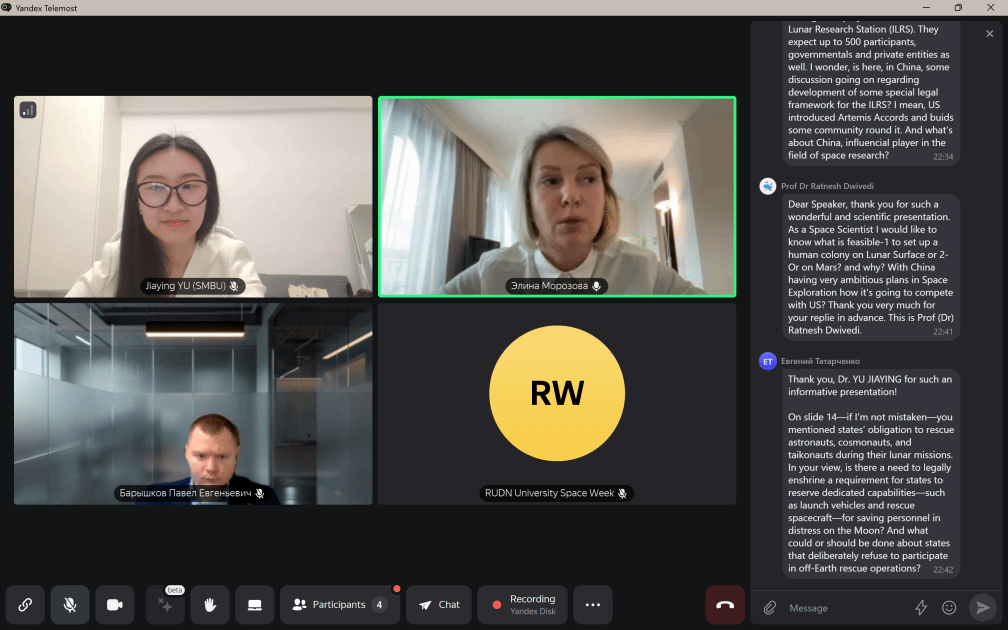Viewport: 1008px width, 630px height.
Task: Close the chat side panel
Action: click(x=990, y=34)
